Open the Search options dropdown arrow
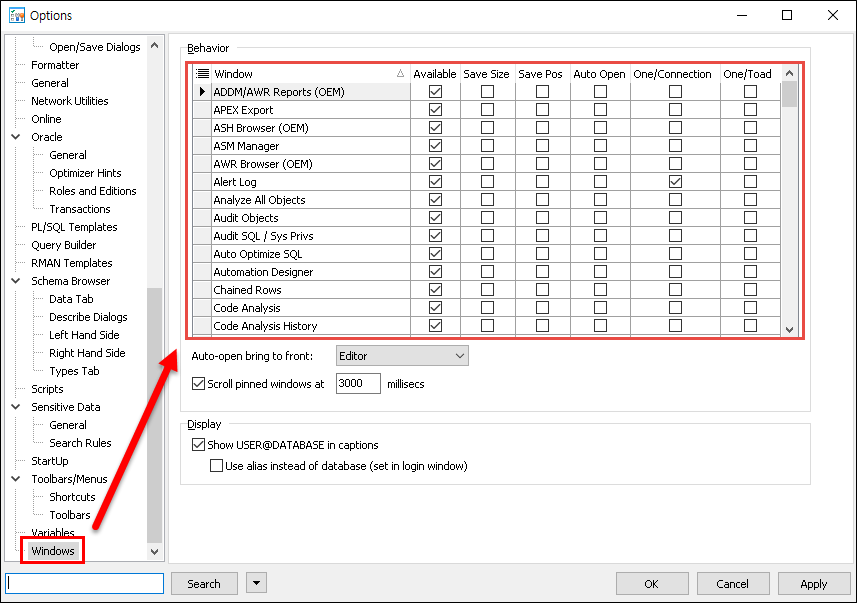This screenshot has width=857, height=603. click(256, 583)
